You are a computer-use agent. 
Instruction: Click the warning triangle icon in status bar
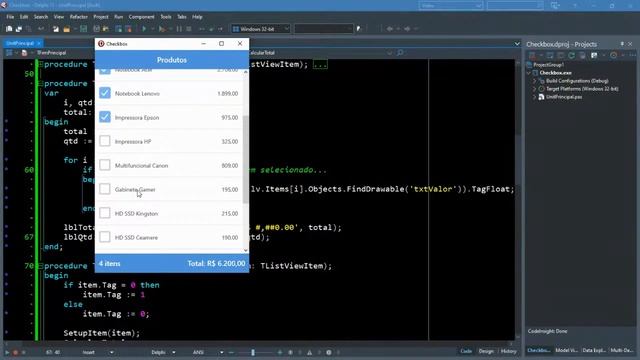(x=309, y=352)
